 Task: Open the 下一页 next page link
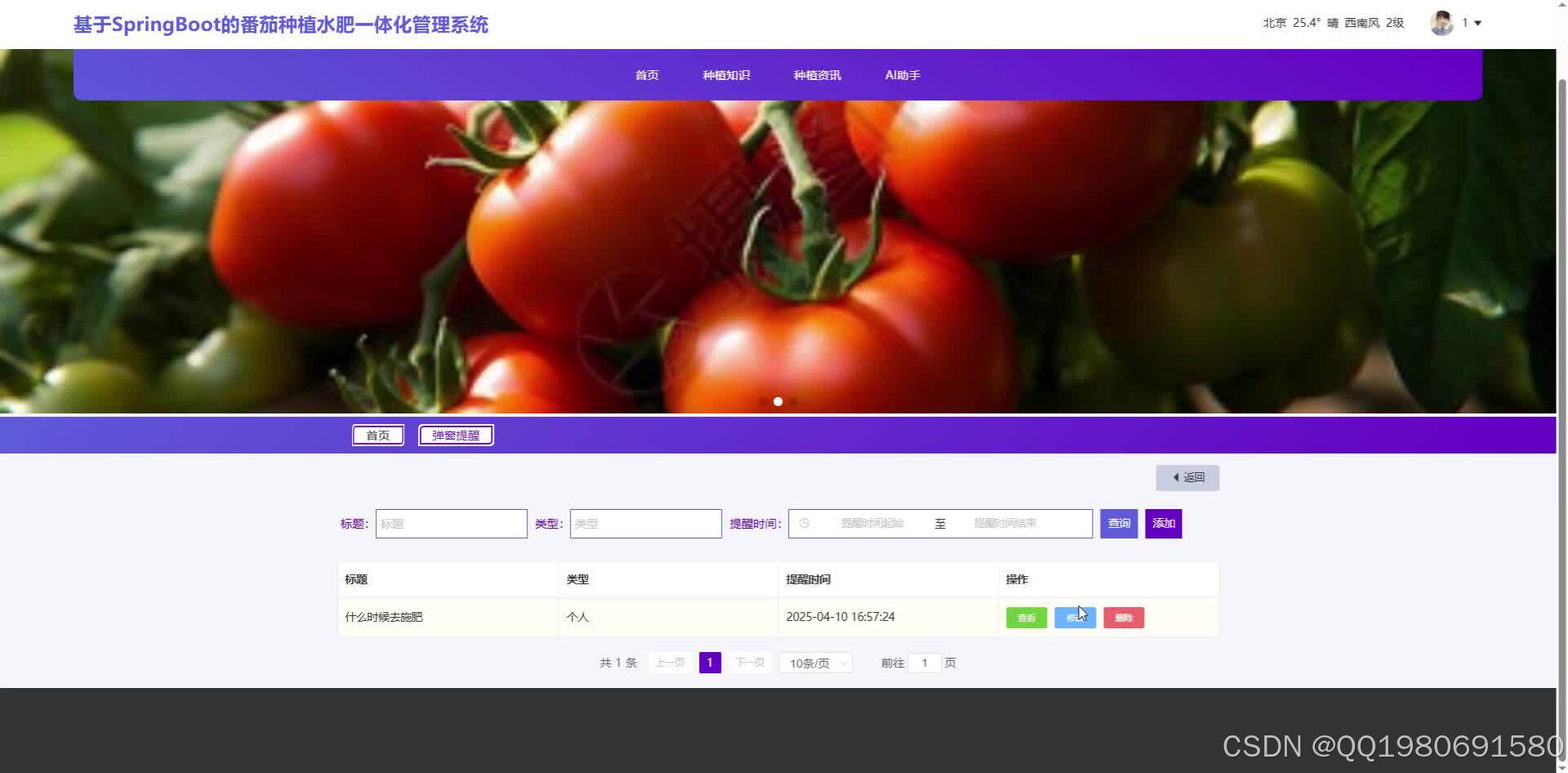[749, 662]
